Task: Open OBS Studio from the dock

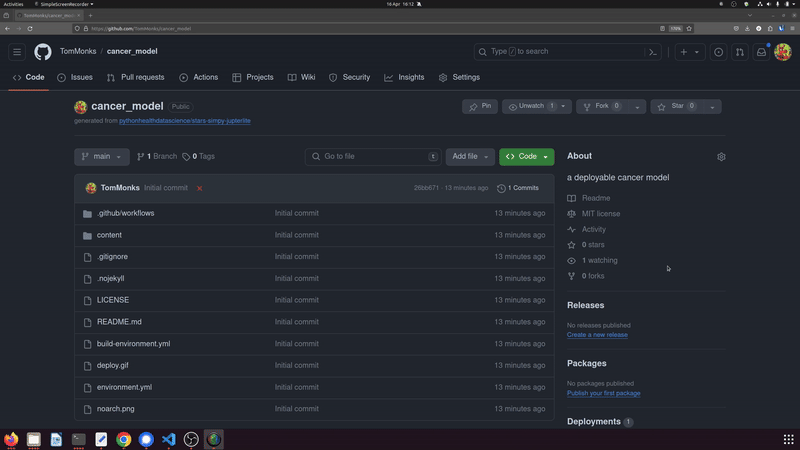Action: tap(191, 439)
